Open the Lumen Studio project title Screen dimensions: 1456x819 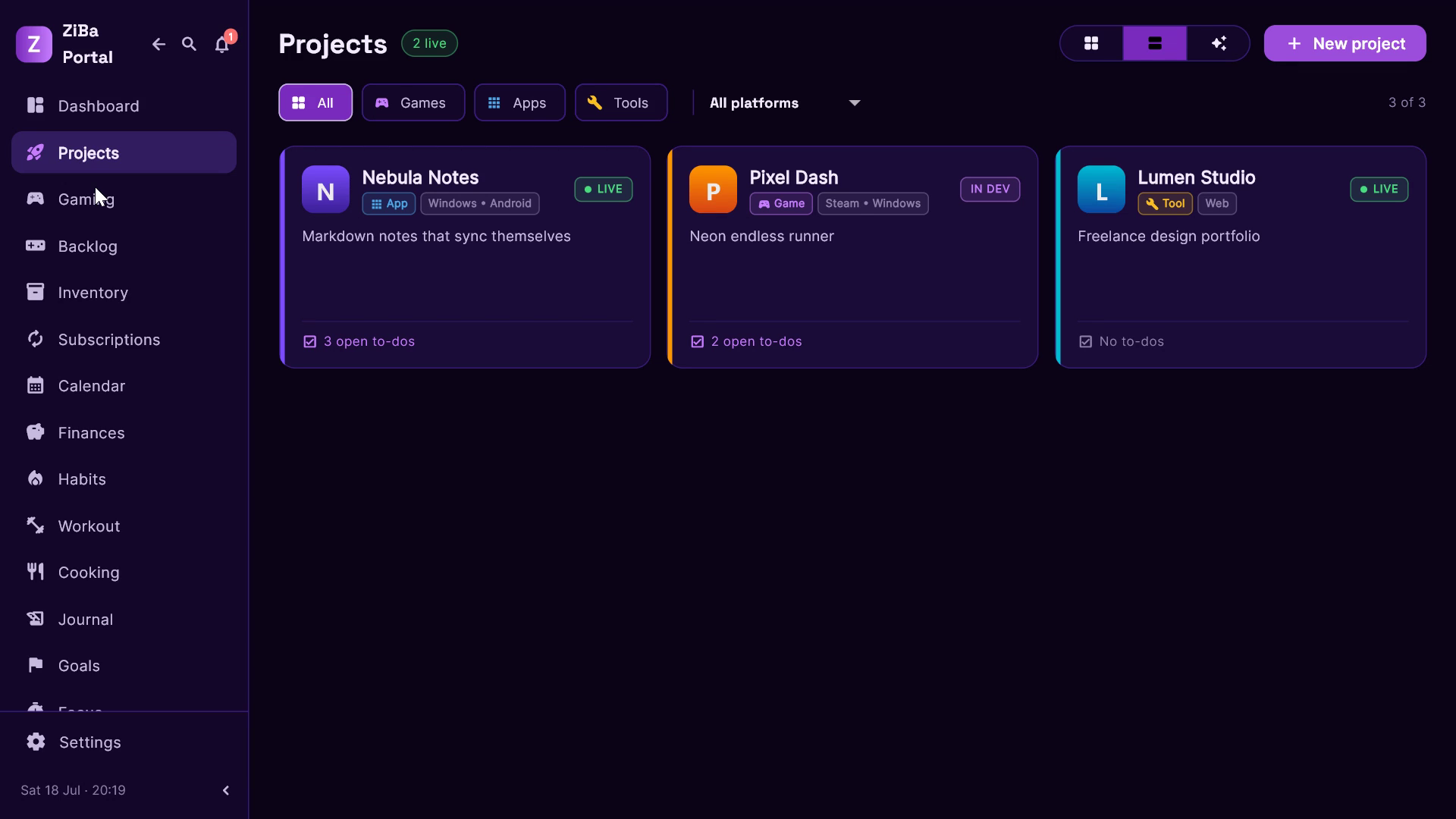[x=1197, y=177]
